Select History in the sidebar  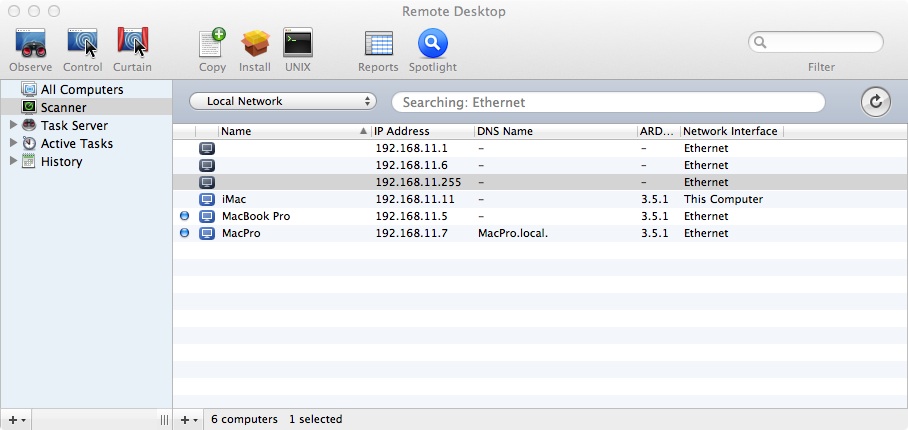coord(61,161)
